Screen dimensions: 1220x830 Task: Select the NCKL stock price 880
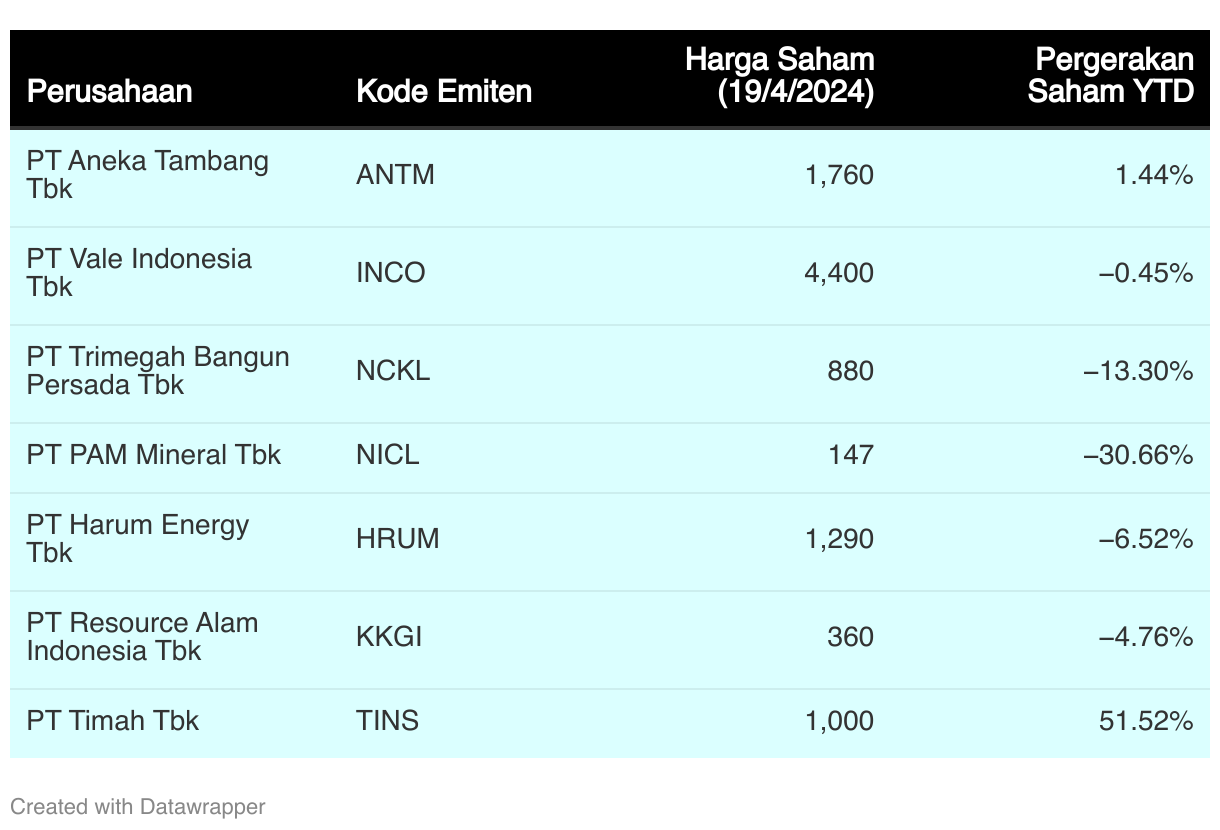(x=850, y=371)
